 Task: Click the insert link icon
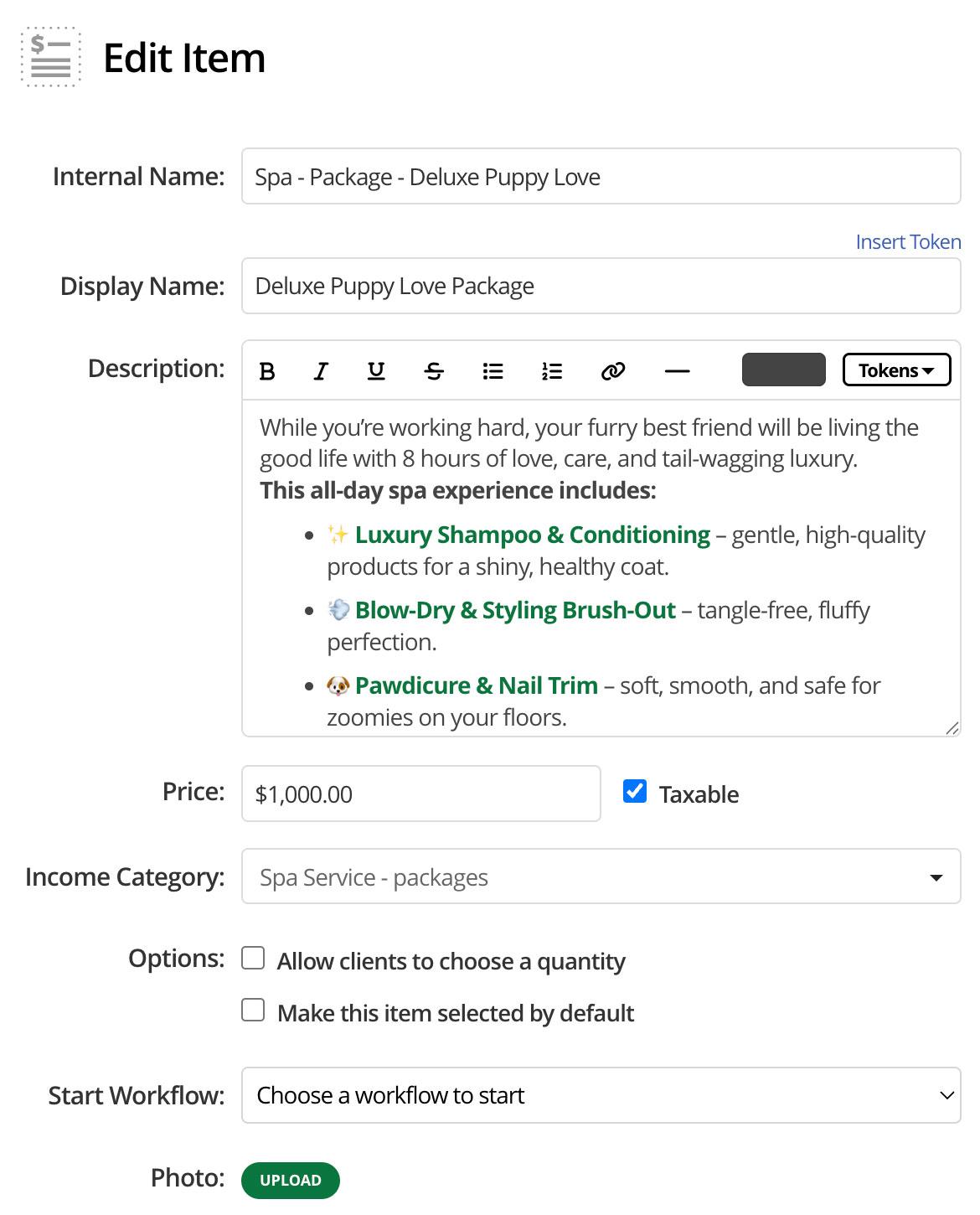coord(613,371)
